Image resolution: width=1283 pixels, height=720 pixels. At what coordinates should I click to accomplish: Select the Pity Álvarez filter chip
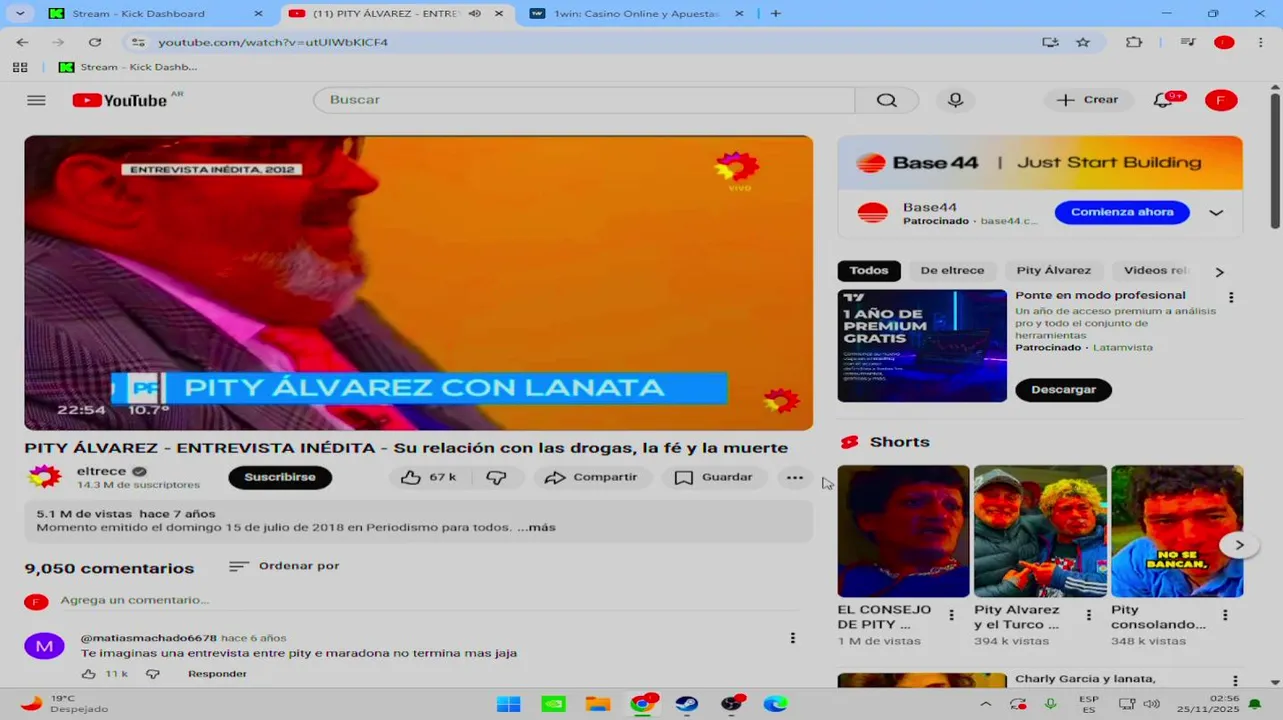[x=1054, y=271]
